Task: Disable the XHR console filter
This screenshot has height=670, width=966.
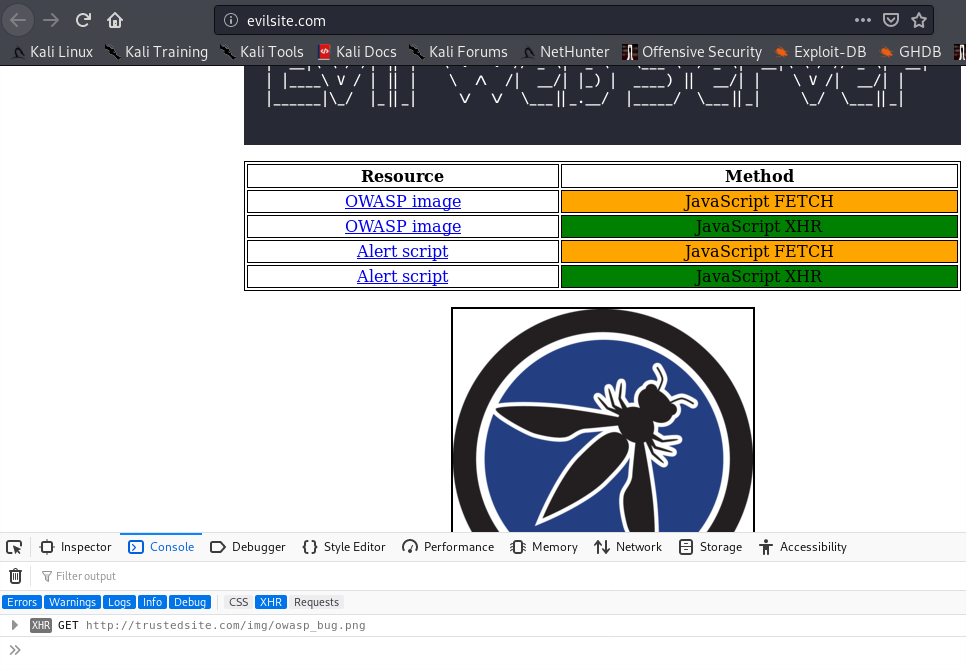Action: (270, 602)
